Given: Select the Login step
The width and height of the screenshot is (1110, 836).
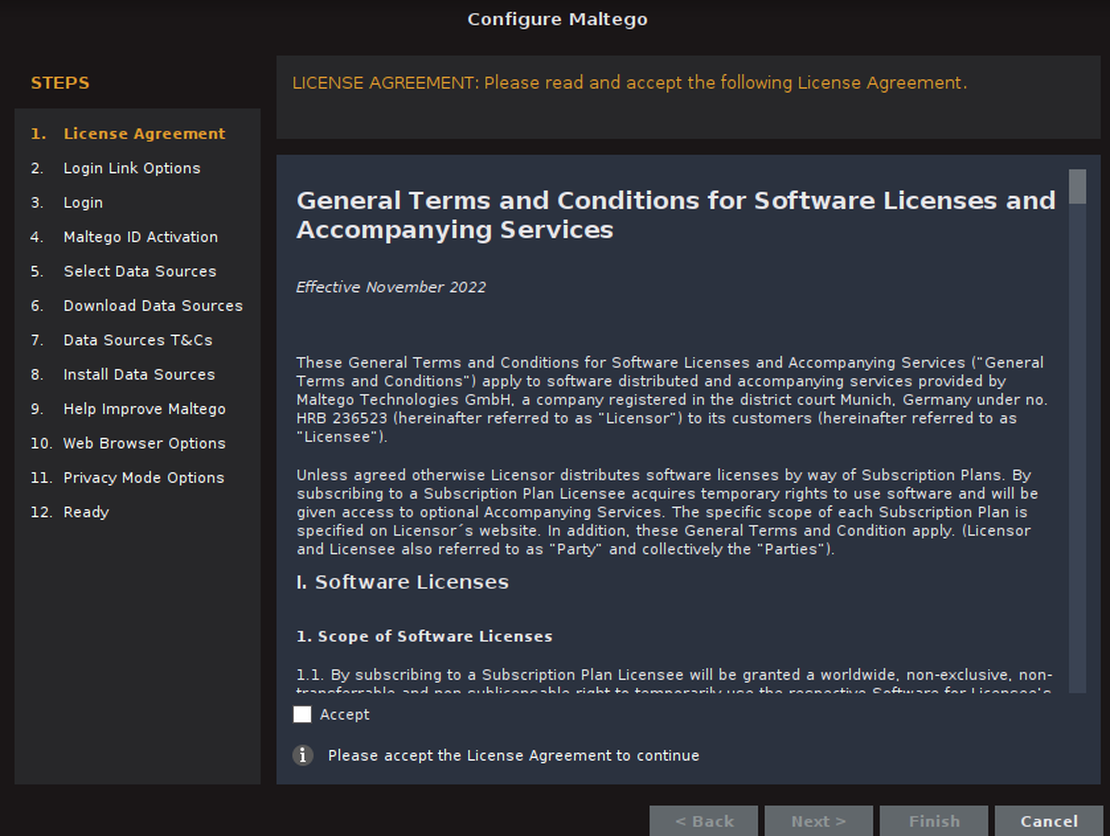Looking at the screenshot, I should click(x=83, y=203).
